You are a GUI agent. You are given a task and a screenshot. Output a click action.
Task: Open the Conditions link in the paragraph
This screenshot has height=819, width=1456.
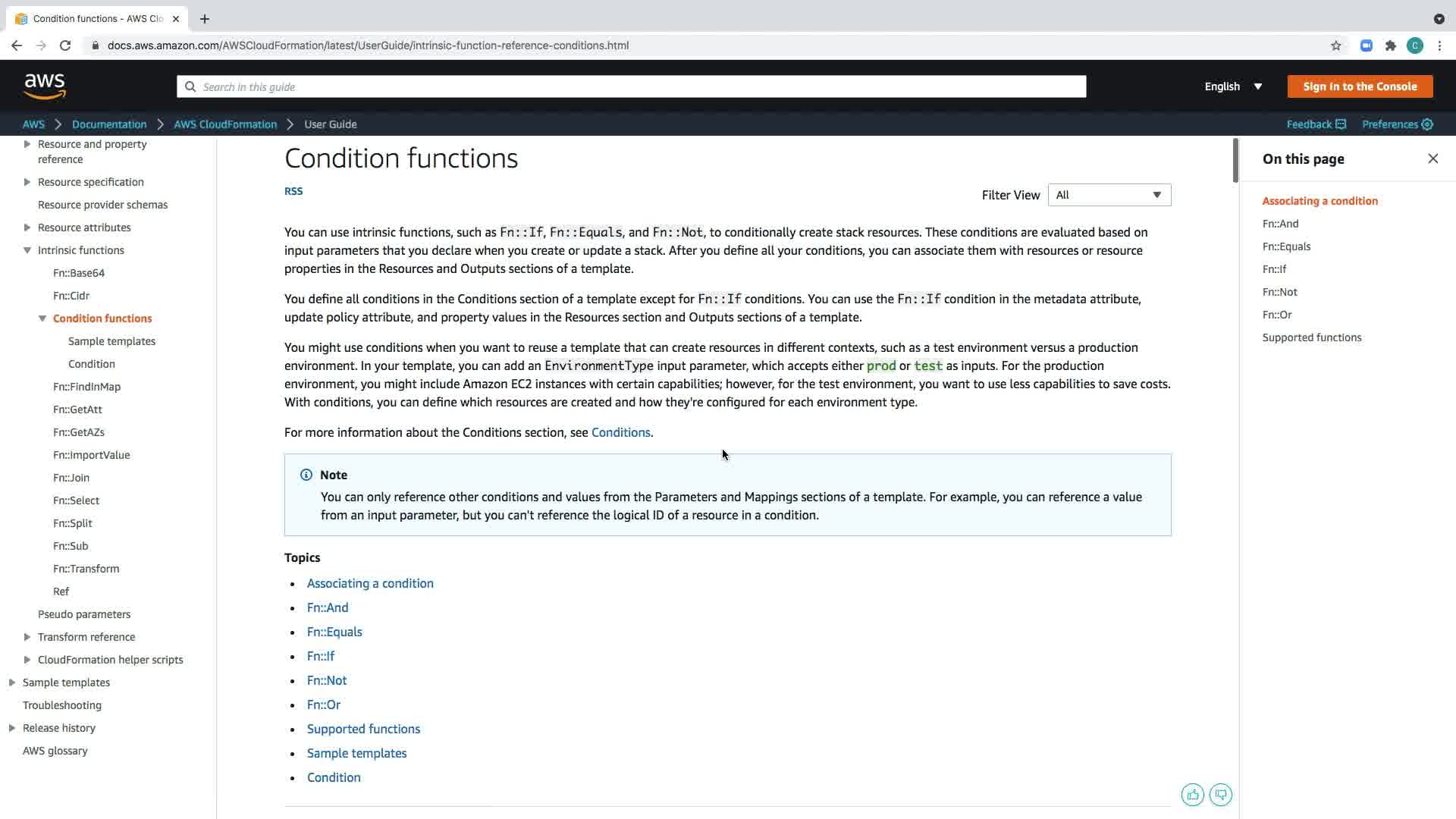(620, 432)
